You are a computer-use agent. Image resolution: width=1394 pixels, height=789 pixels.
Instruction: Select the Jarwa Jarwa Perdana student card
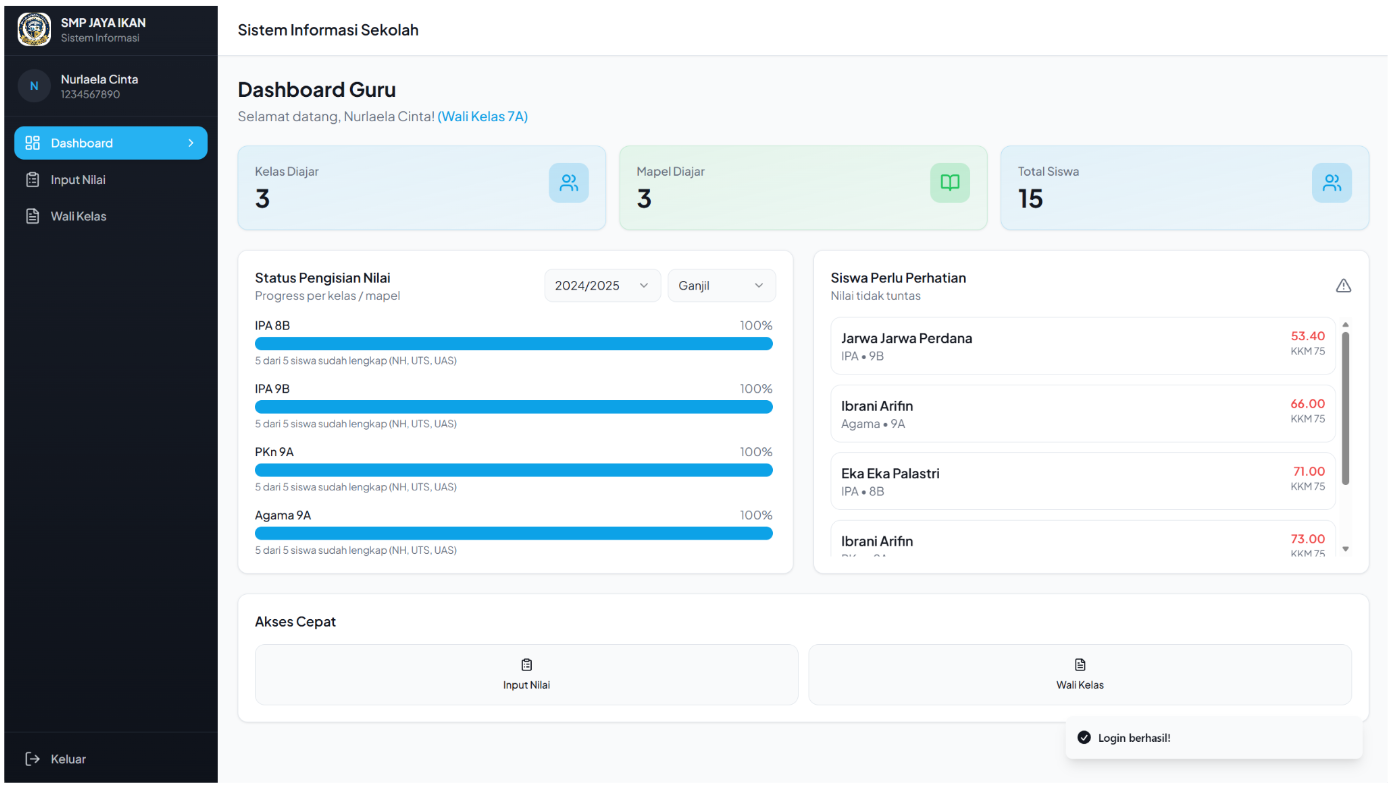click(x=1083, y=346)
